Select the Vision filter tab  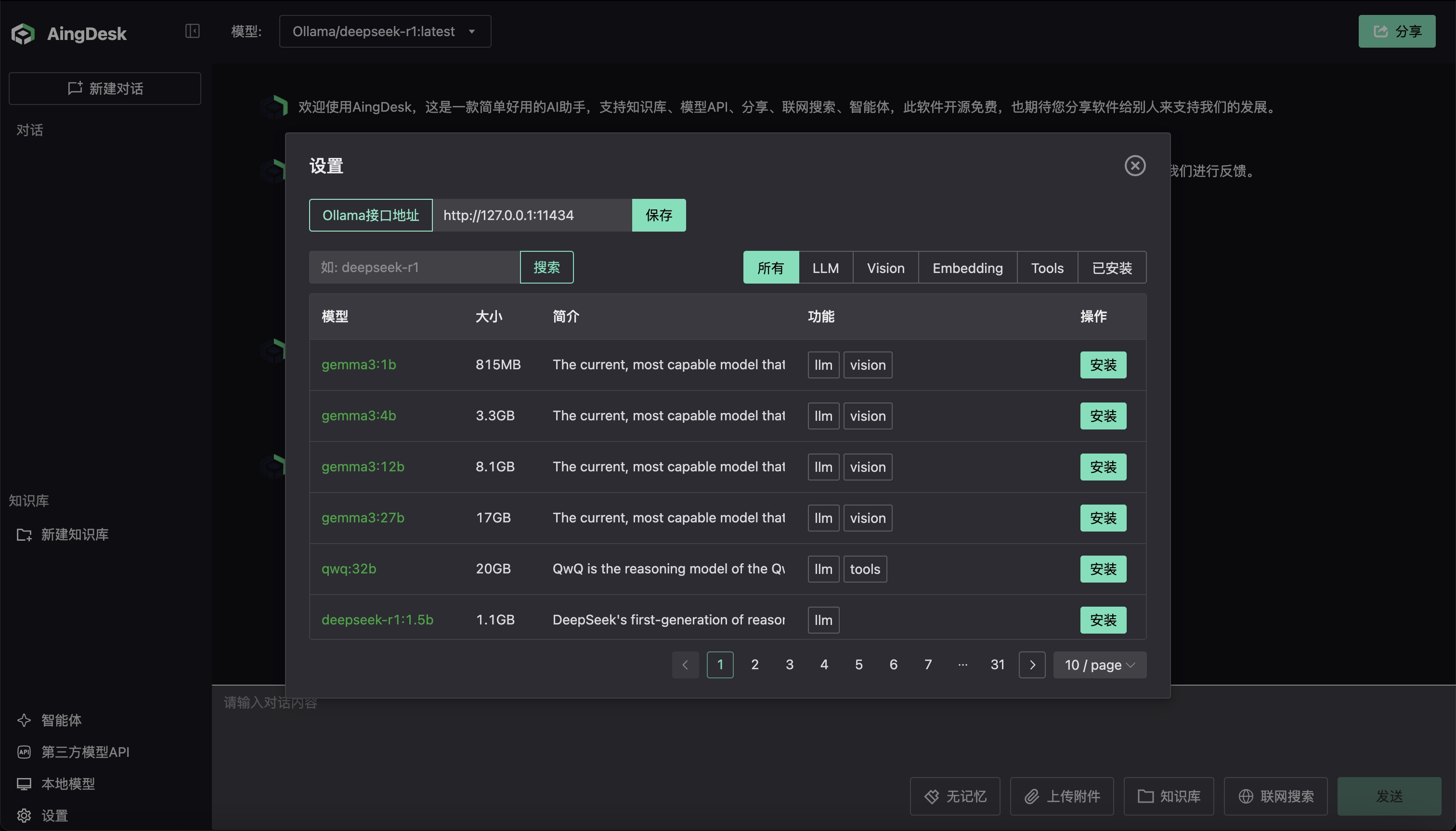885,268
